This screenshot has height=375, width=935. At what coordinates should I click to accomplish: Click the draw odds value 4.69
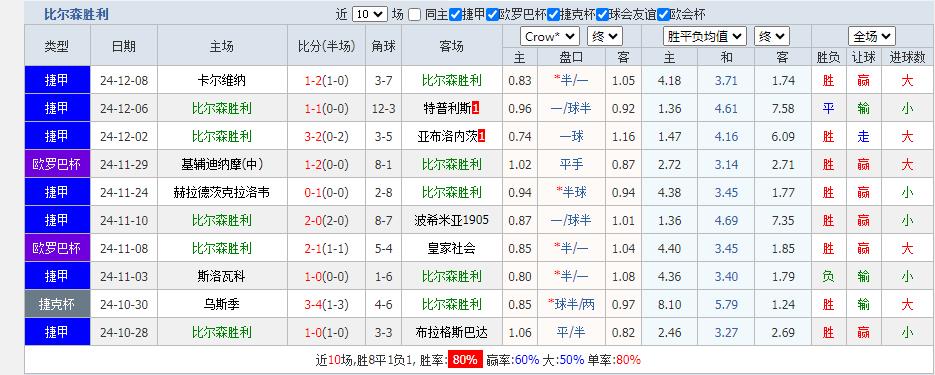click(726, 221)
